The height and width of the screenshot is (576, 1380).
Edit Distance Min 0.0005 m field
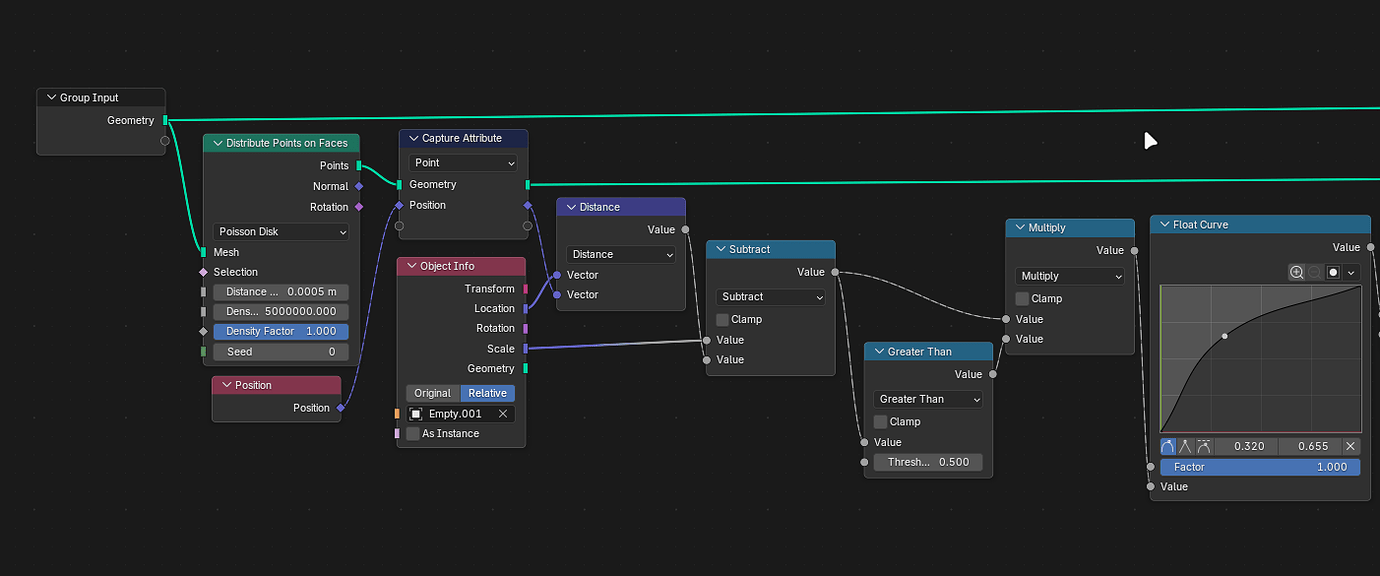(x=281, y=292)
